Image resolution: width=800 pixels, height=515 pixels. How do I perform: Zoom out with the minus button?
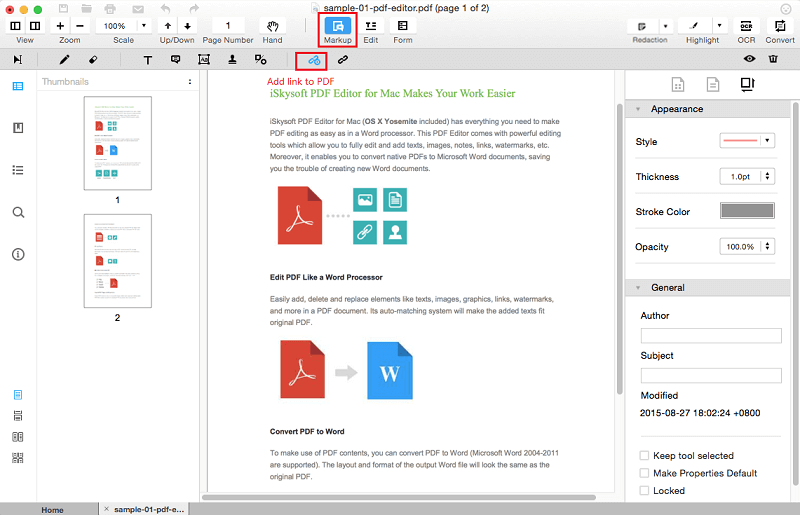[80, 26]
